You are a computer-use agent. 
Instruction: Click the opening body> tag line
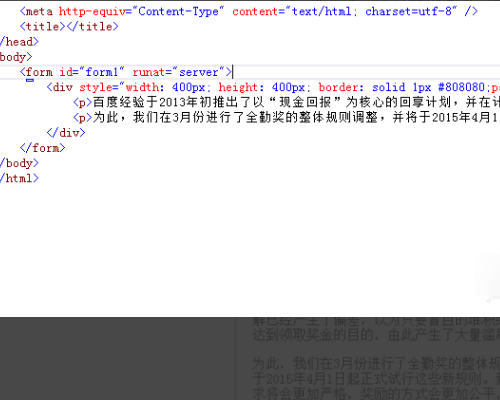16,57
